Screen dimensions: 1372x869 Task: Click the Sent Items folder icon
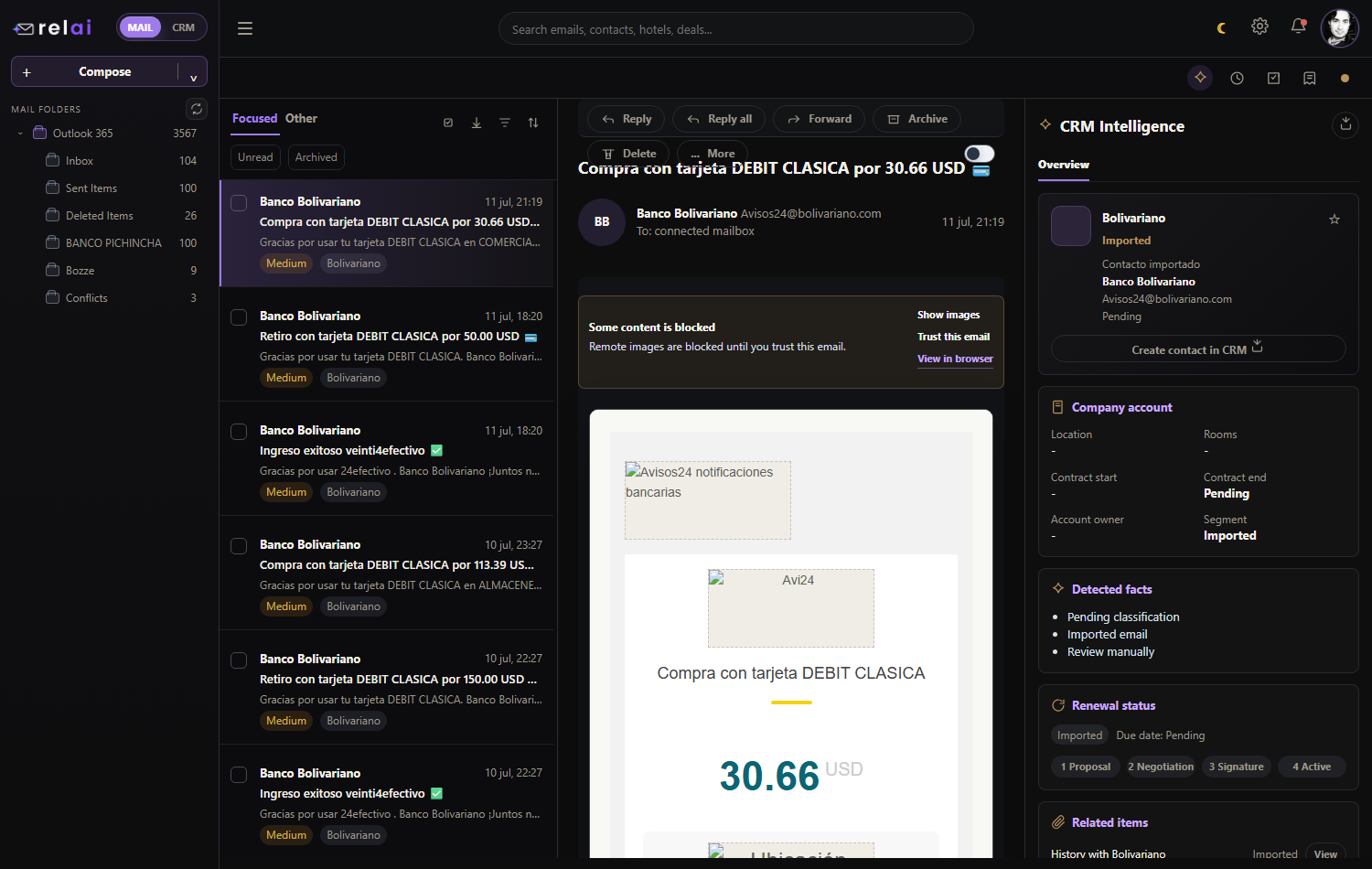[53, 188]
